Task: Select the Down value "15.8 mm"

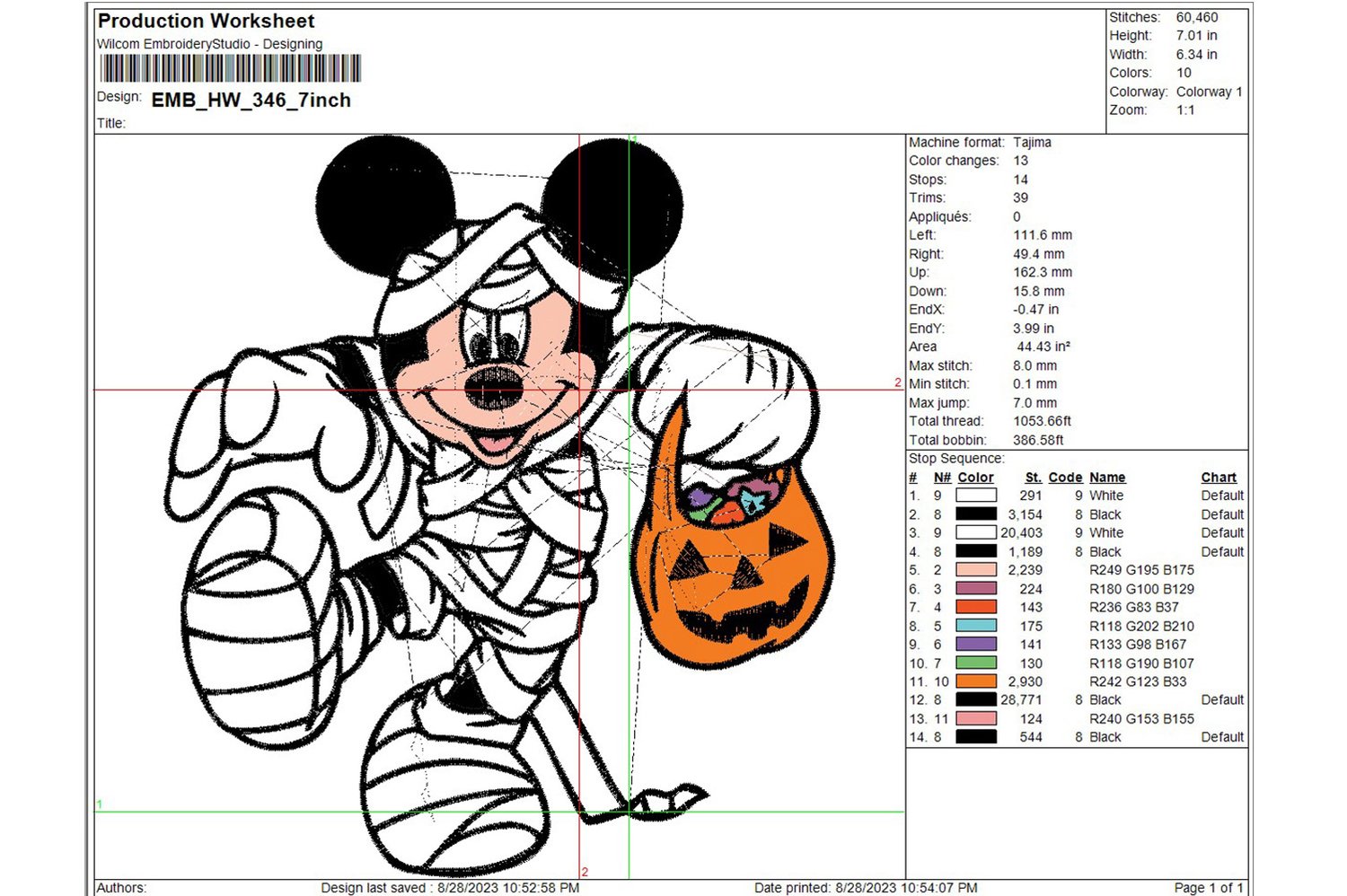Action: (1039, 291)
